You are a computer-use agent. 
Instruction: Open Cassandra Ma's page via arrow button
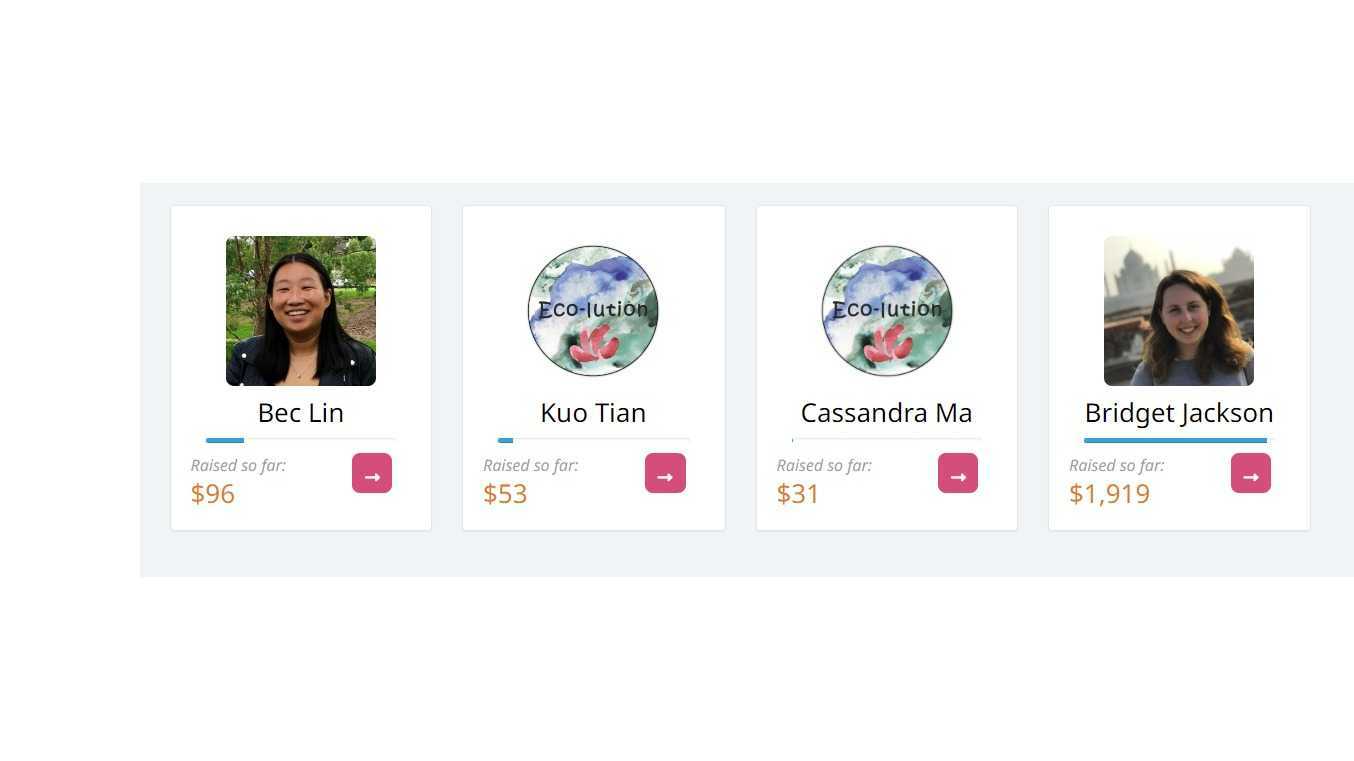[958, 473]
